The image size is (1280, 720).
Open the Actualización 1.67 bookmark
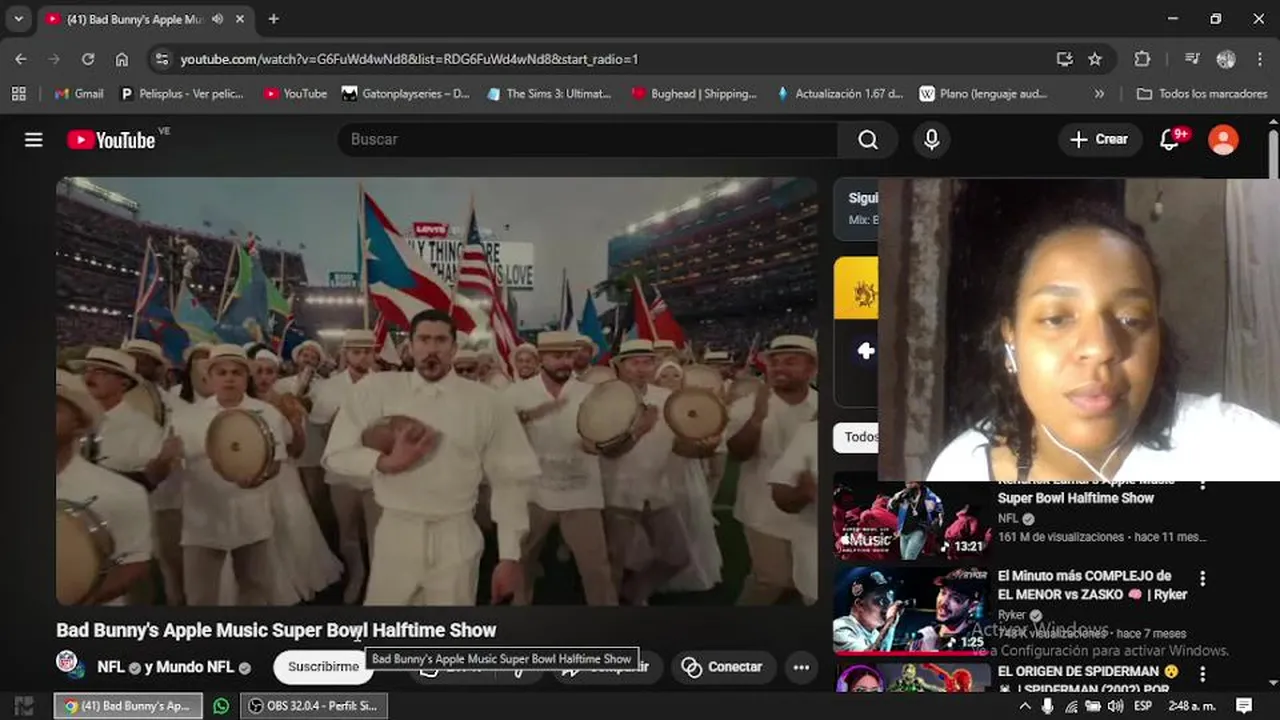pos(839,94)
